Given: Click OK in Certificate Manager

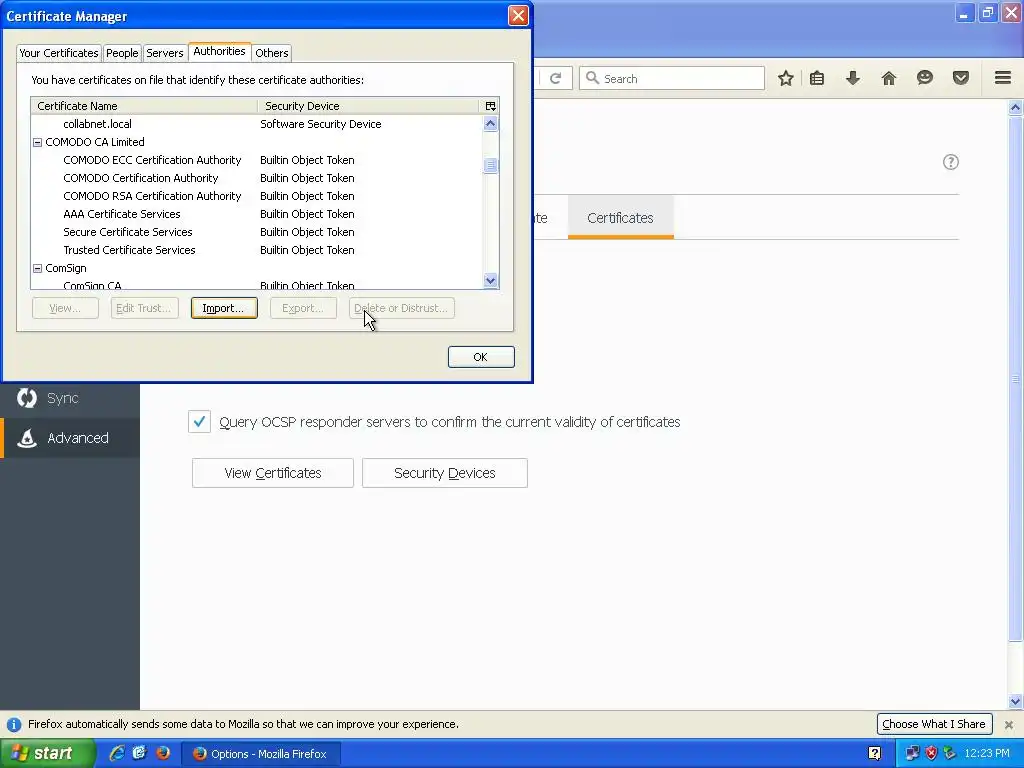Looking at the screenshot, I should [481, 357].
